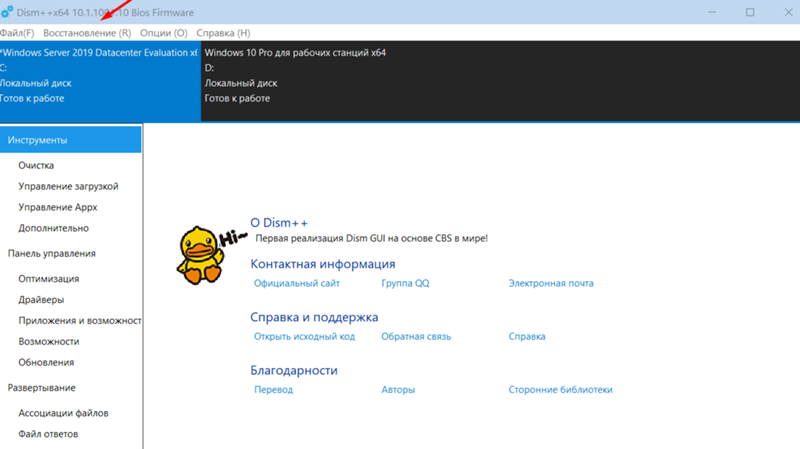
Task: Open the Обновления sidebar item
Action: point(46,362)
